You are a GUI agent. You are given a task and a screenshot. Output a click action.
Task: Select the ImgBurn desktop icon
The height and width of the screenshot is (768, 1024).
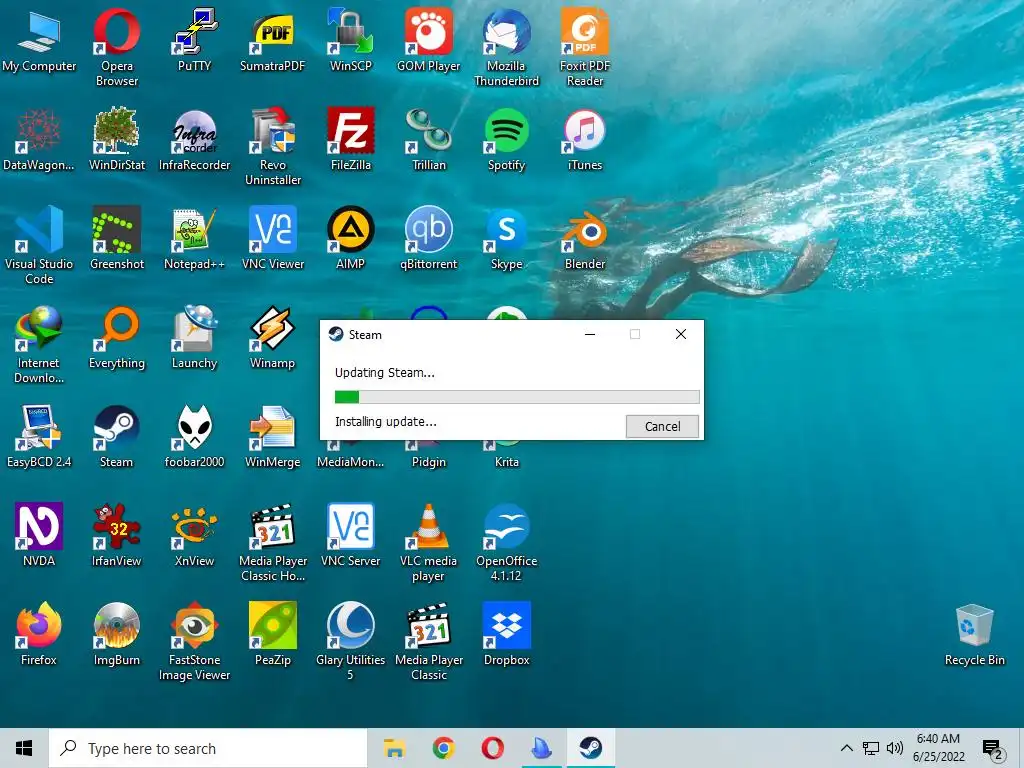(x=117, y=634)
